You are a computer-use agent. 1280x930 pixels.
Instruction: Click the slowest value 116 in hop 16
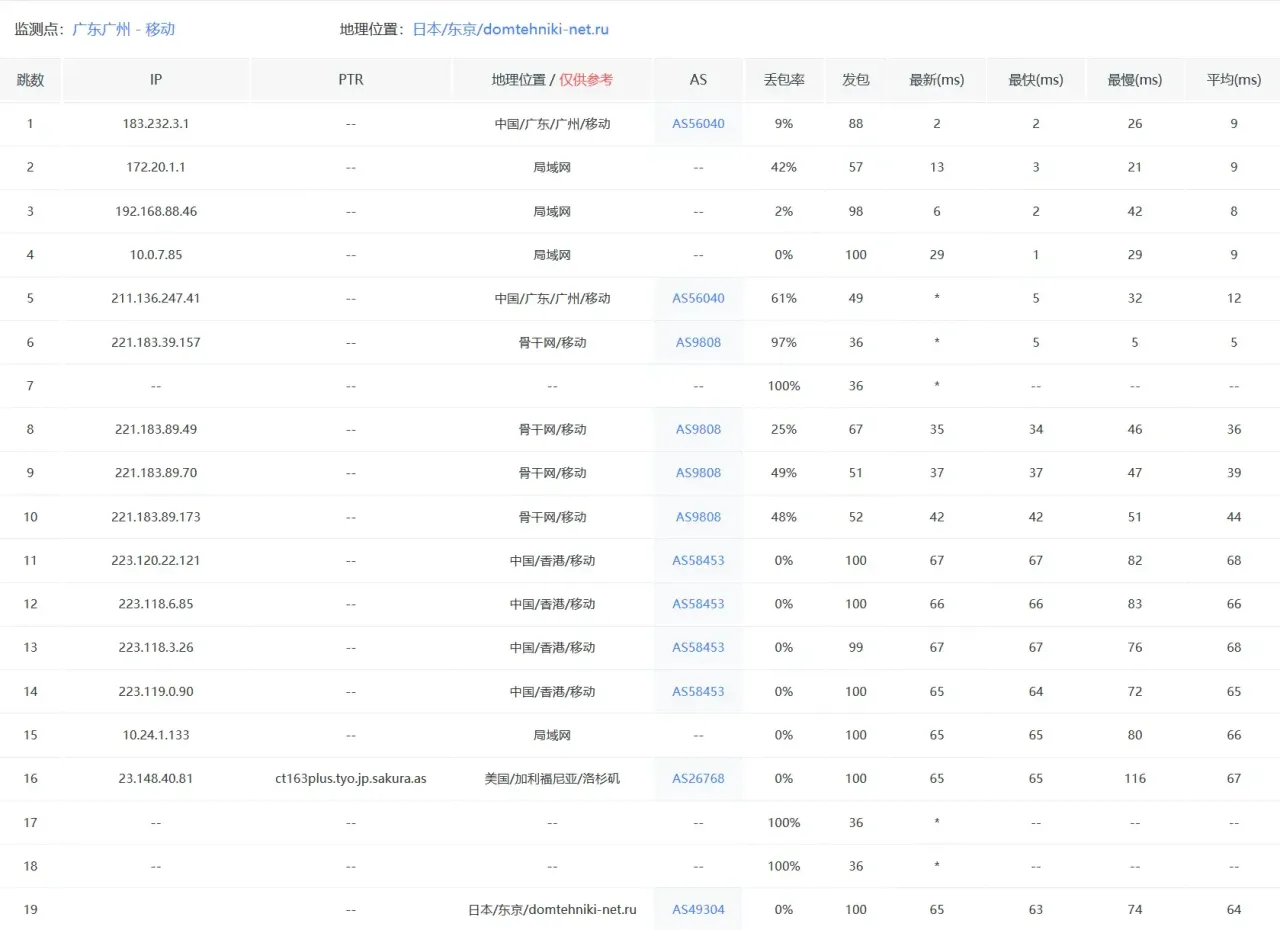(x=1135, y=778)
